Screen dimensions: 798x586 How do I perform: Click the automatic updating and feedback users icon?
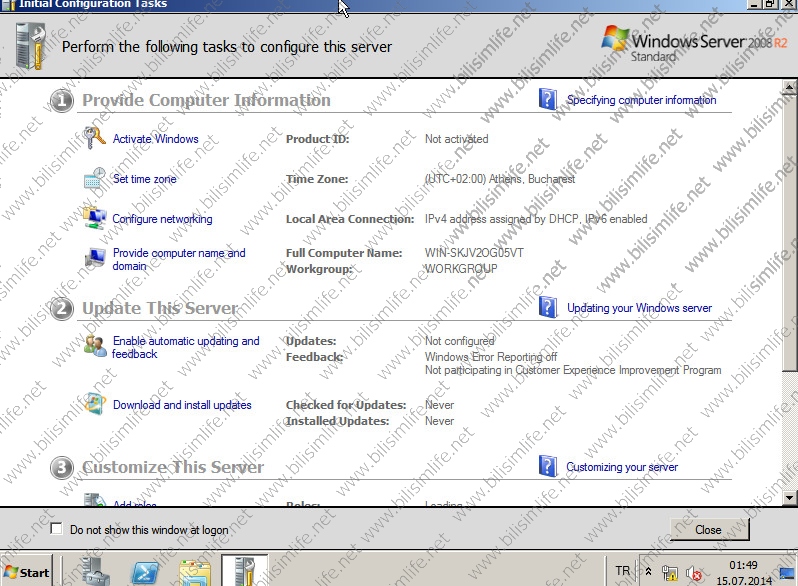point(95,346)
